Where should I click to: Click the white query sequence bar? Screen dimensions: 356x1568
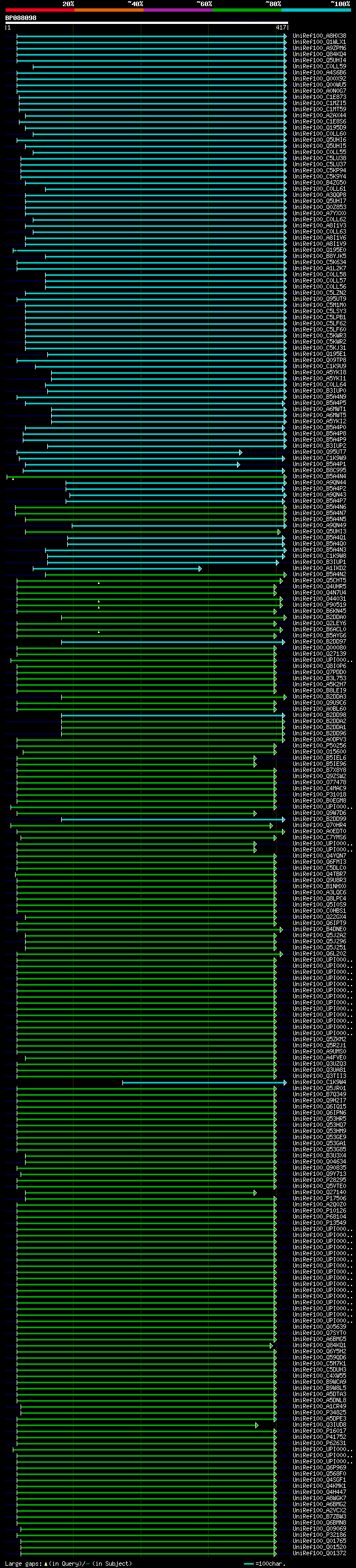(147, 23)
